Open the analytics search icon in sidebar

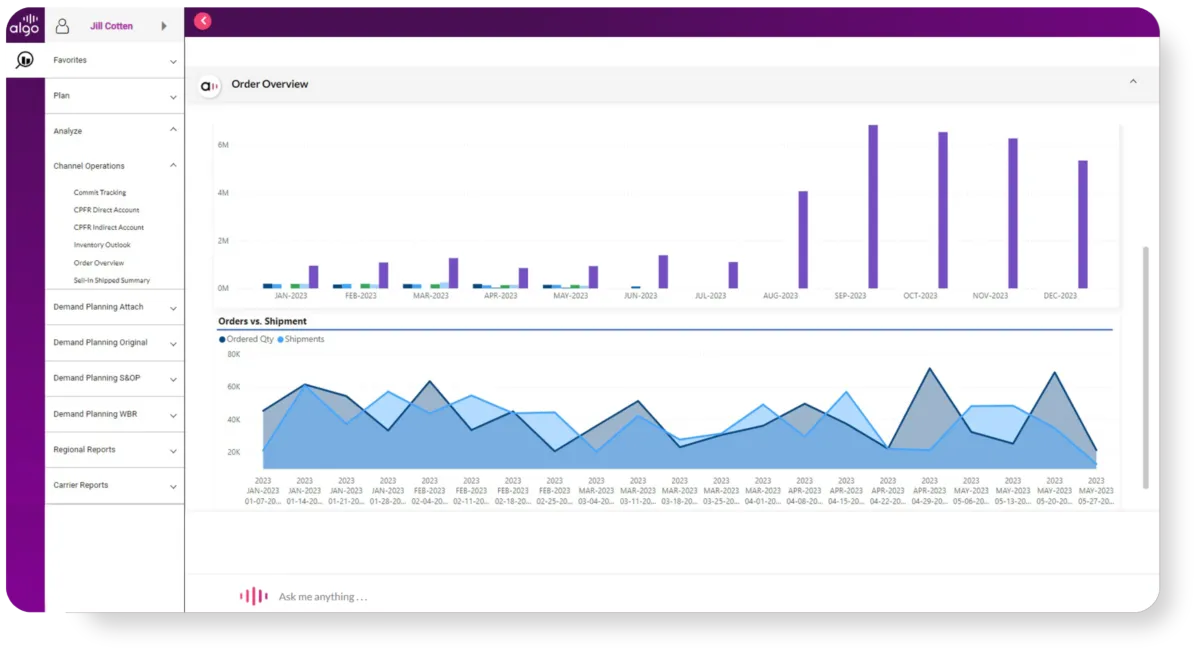click(x=25, y=60)
